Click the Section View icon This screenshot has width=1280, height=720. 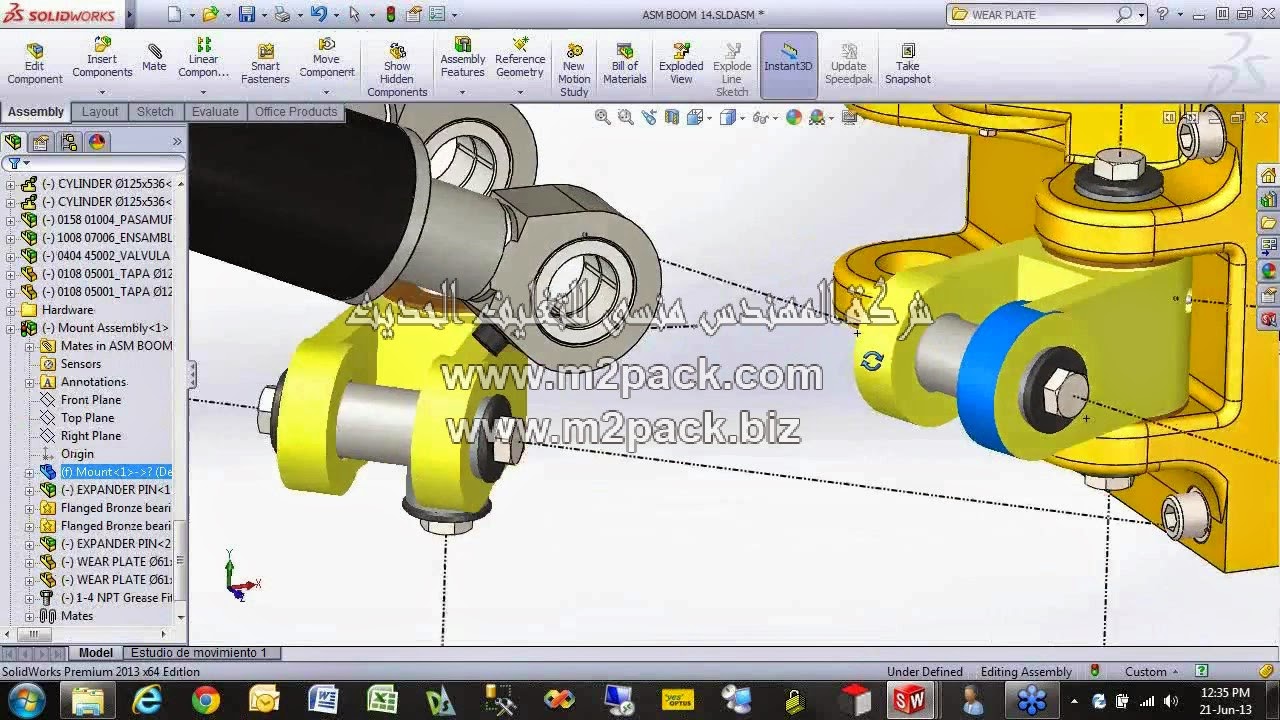pos(672,117)
